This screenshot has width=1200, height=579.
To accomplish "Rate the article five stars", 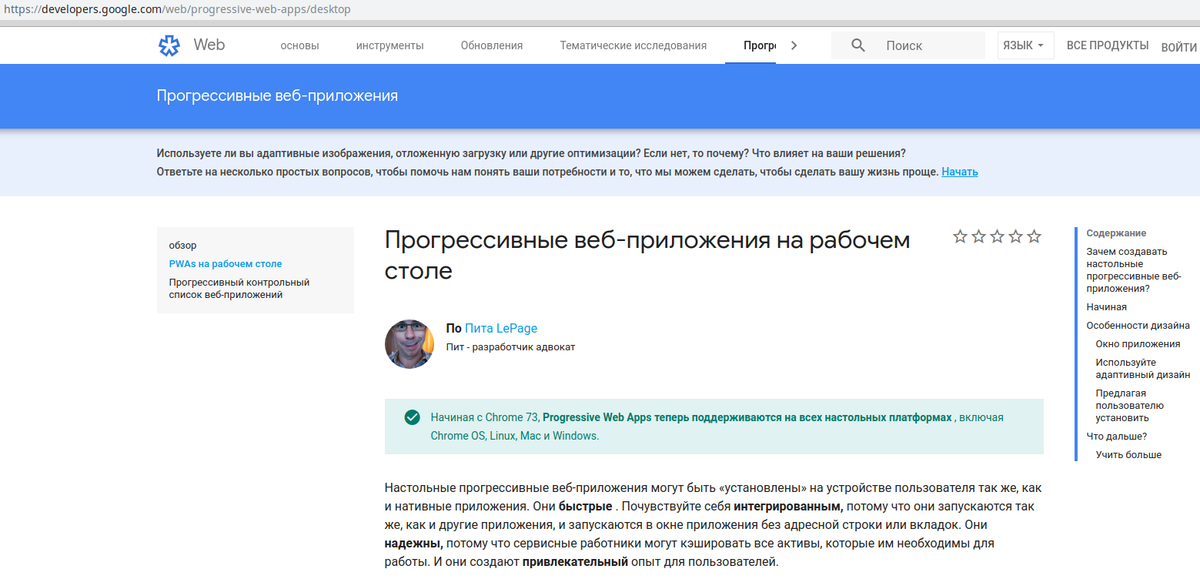I will point(1034,237).
